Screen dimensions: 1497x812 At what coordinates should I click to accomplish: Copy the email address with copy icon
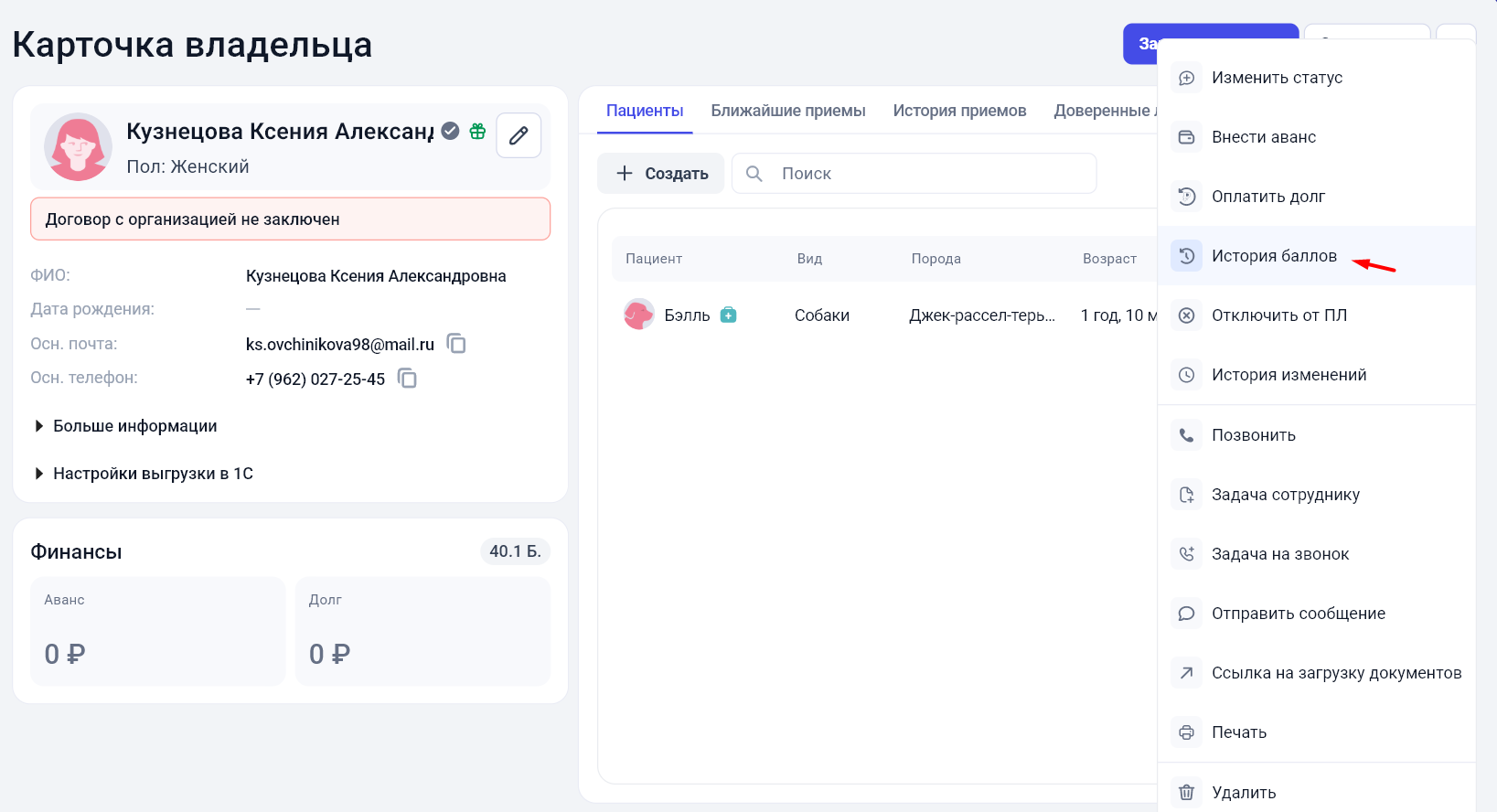tap(456, 344)
